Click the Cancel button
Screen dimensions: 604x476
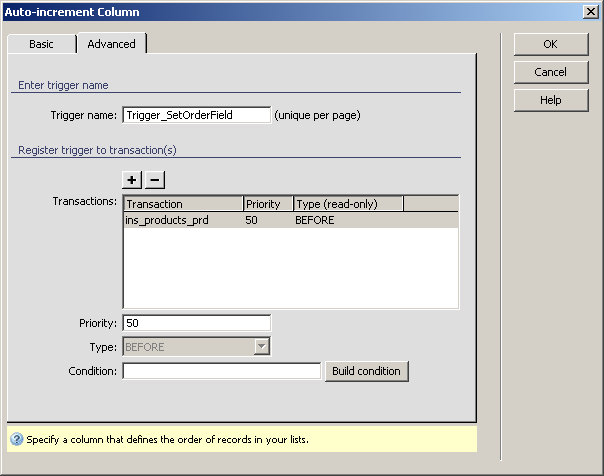(550, 72)
